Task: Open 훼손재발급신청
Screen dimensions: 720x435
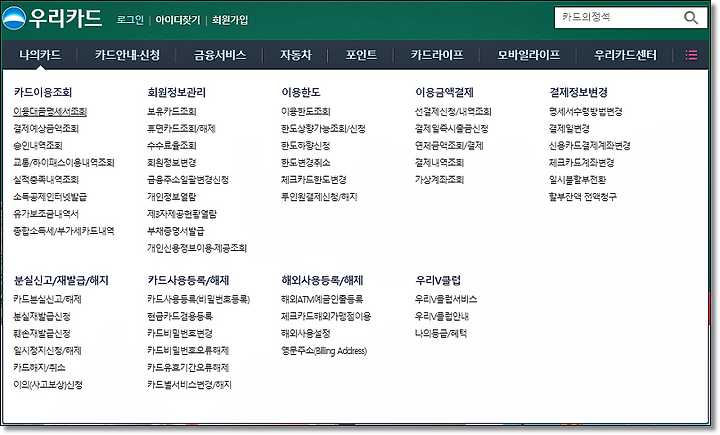Action: pos(42,333)
